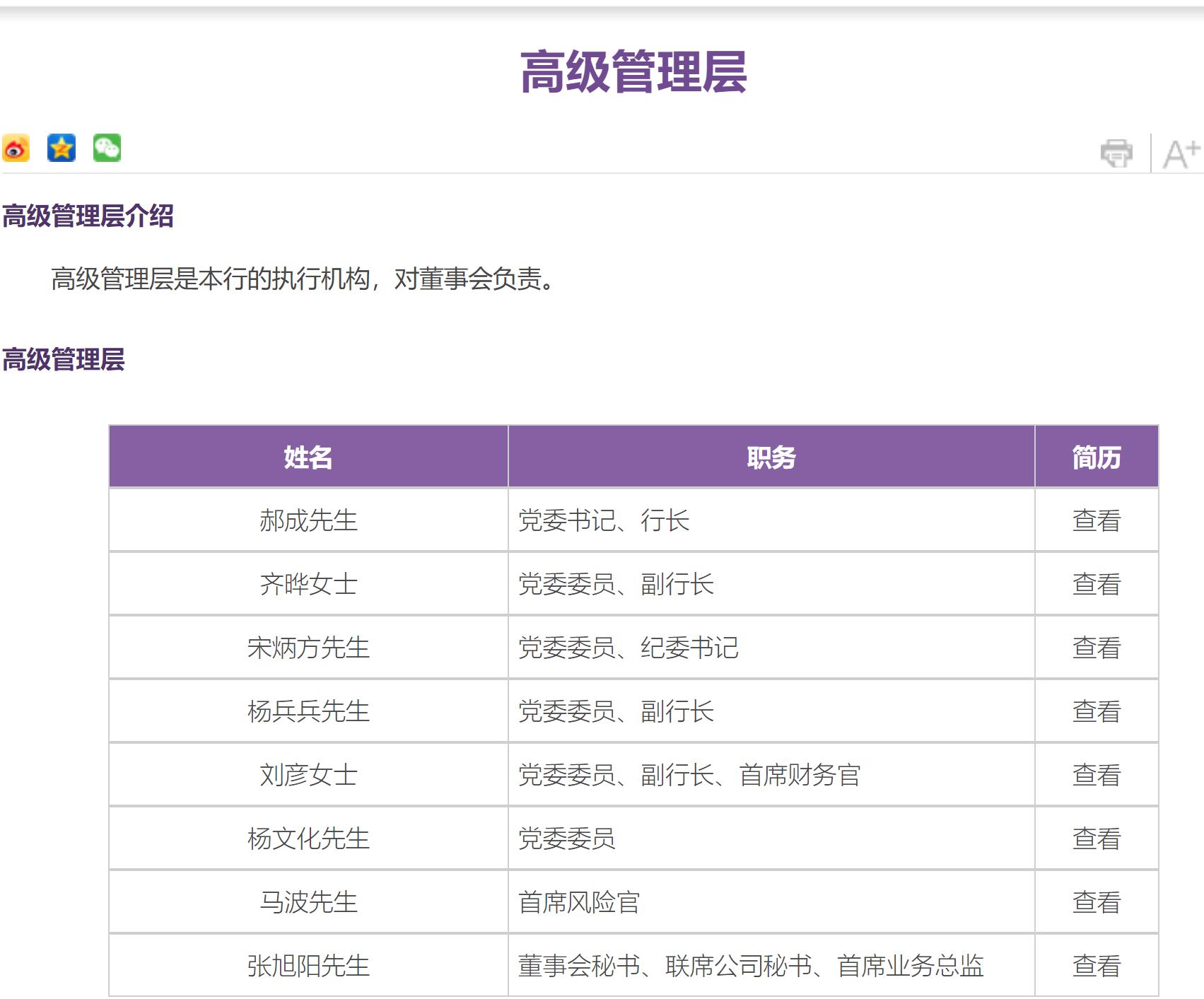Click the 简历 column header

pos(1097,457)
